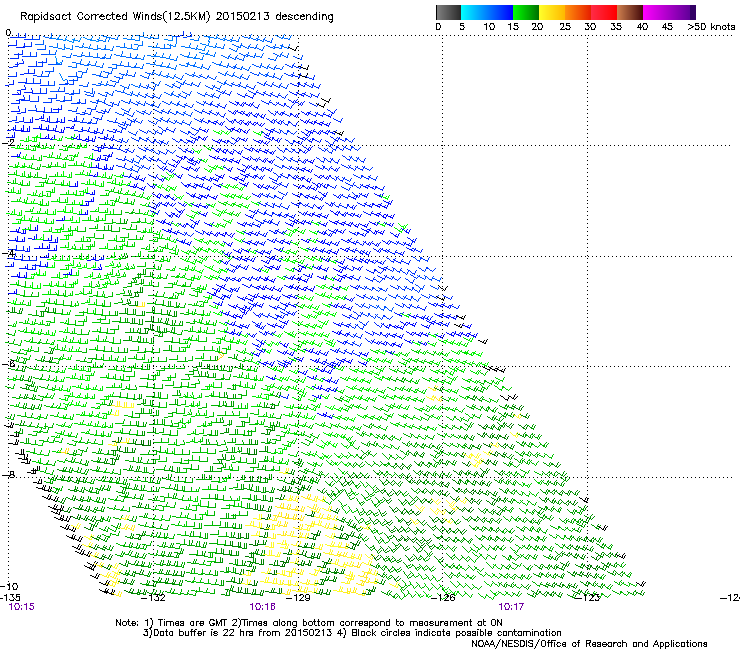Click the red 30-35 knots legend swatch
The width and height of the screenshot is (740, 650).
(x=604, y=12)
